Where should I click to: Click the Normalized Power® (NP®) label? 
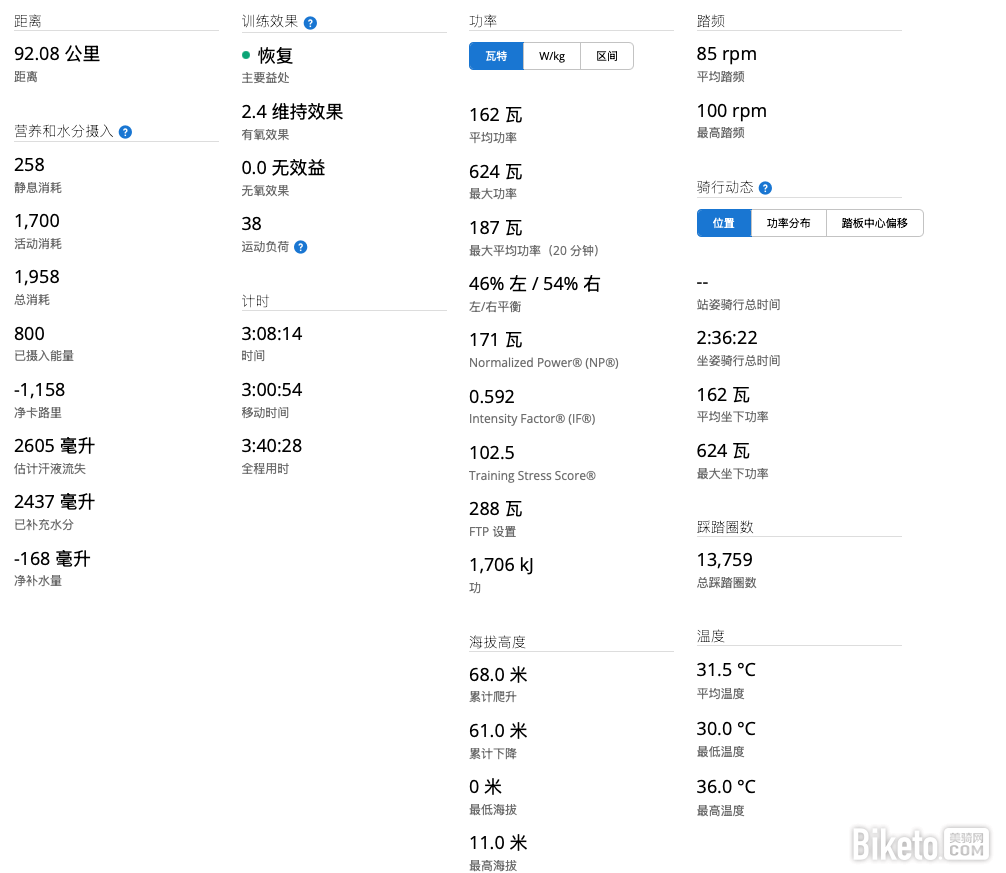543,363
